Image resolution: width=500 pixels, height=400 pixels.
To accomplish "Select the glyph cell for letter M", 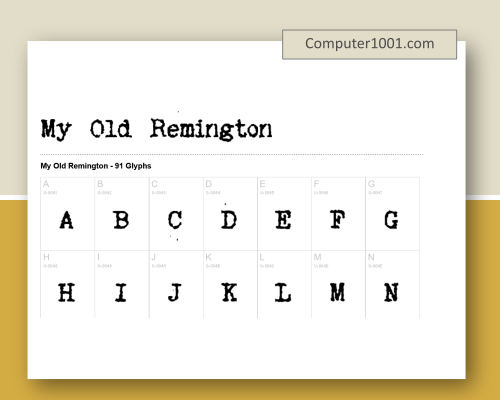I will [338, 284].
